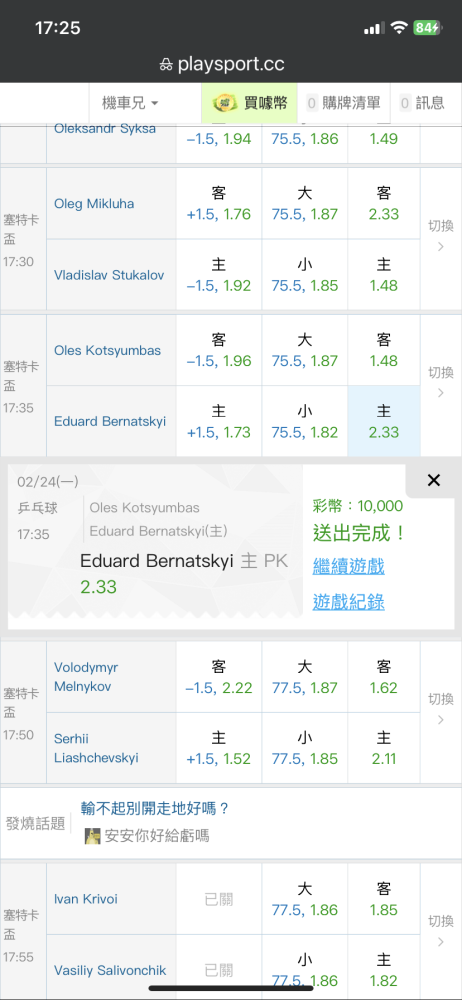Expand 切換 for the Mikluha vs Stukalov match
This screenshot has width=462, height=1000.
pos(440,236)
